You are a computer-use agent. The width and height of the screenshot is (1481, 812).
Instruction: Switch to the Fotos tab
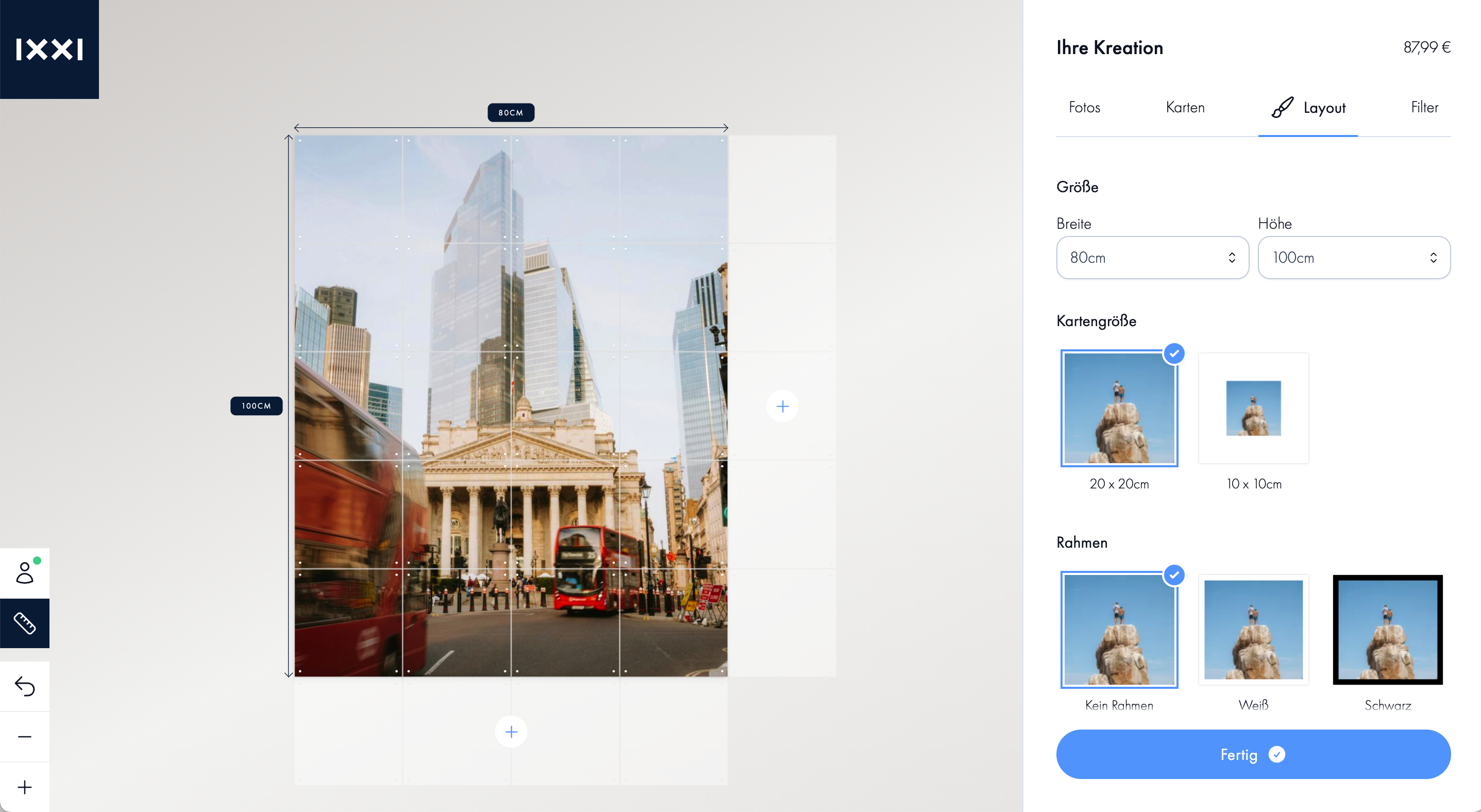click(x=1084, y=108)
